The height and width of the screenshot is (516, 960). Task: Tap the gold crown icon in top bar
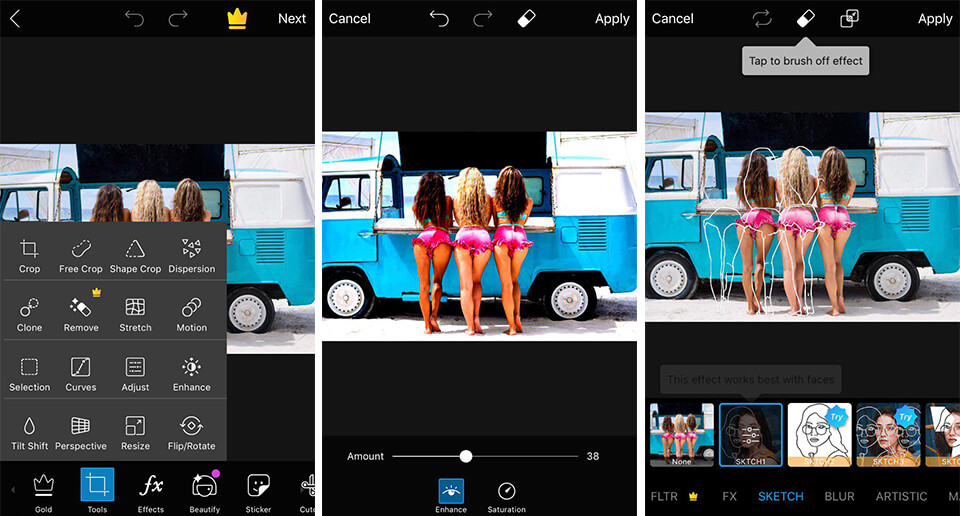[x=237, y=18]
